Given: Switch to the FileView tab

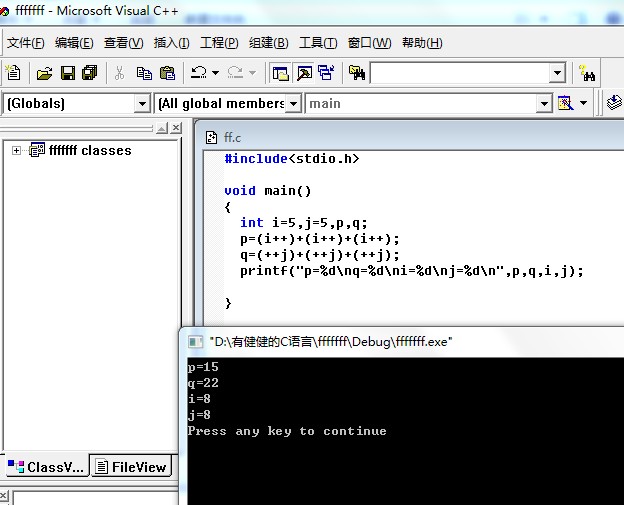Looking at the screenshot, I should pyautogui.click(x=132, y=466).
